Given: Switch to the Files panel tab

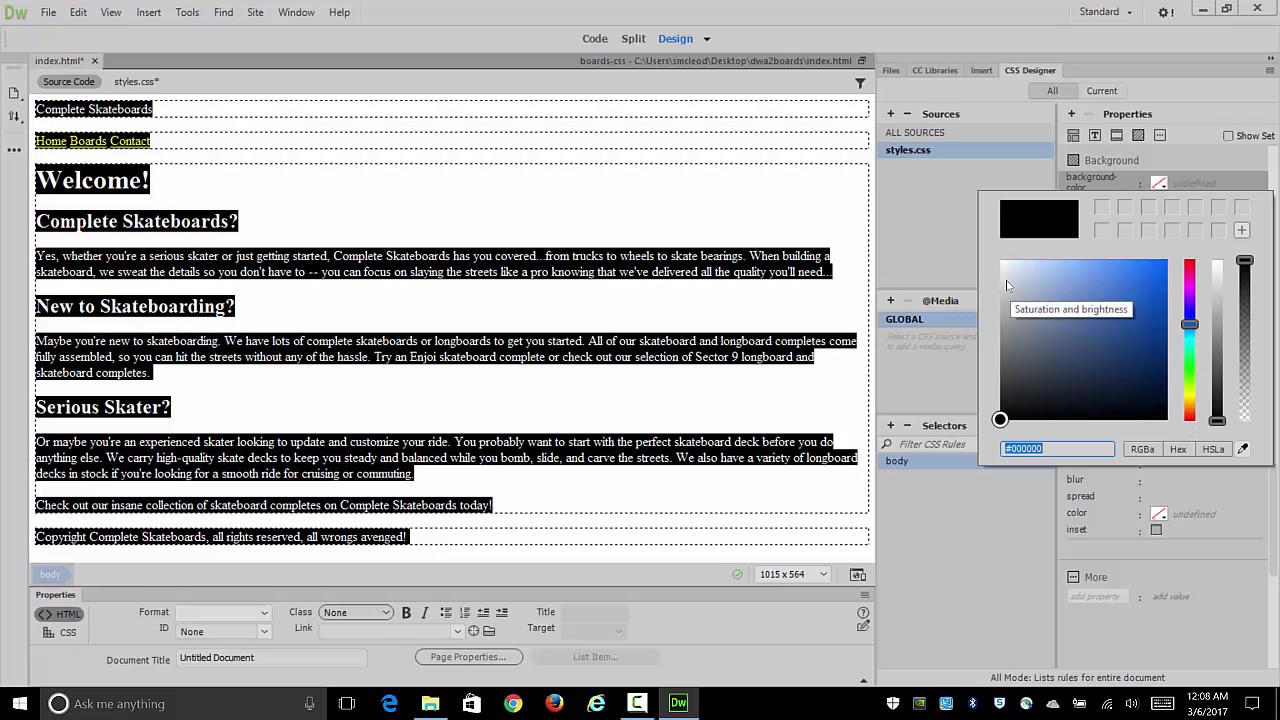Looking at the screenshot, I should point(890,71).
